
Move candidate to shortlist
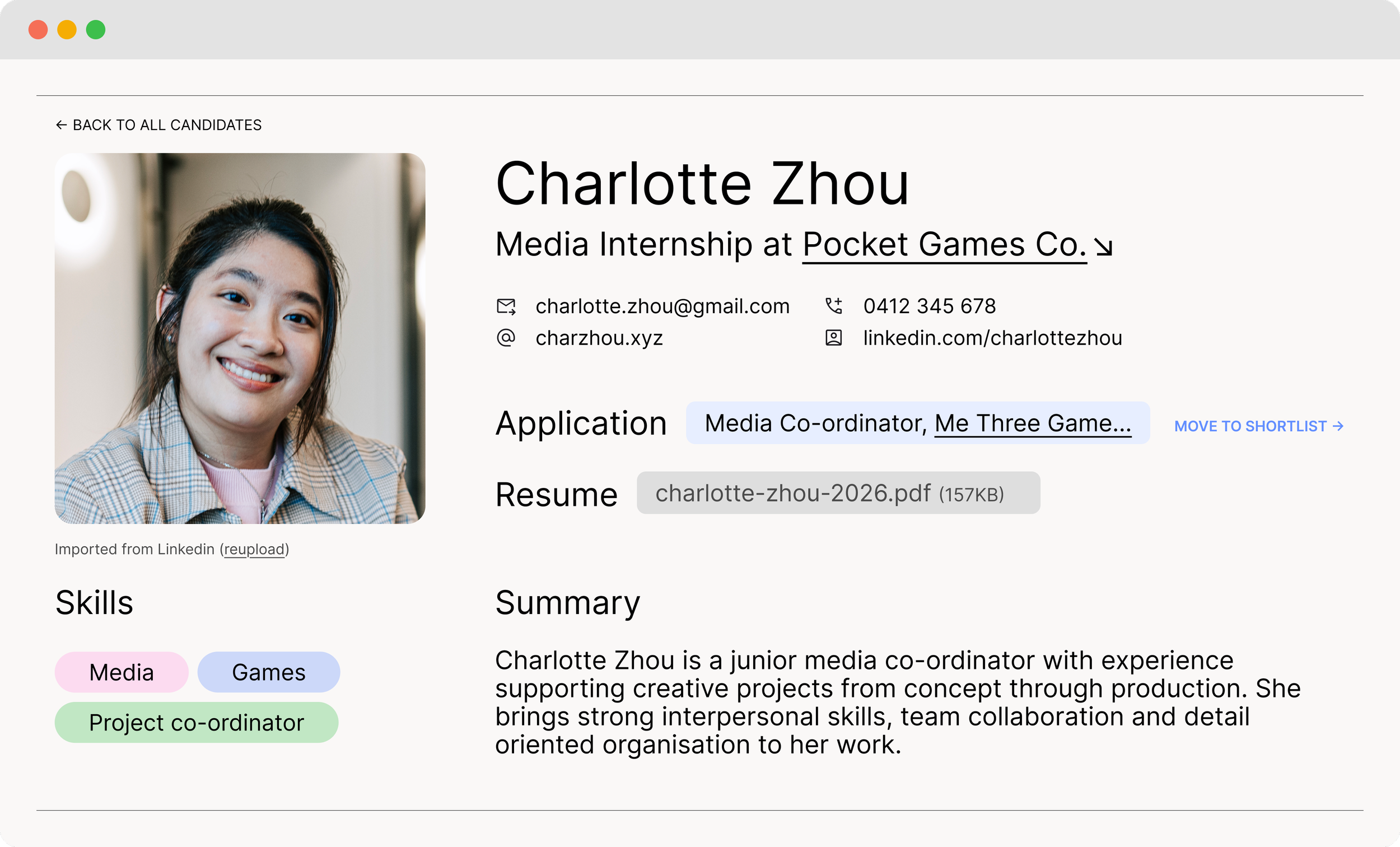1258,426
